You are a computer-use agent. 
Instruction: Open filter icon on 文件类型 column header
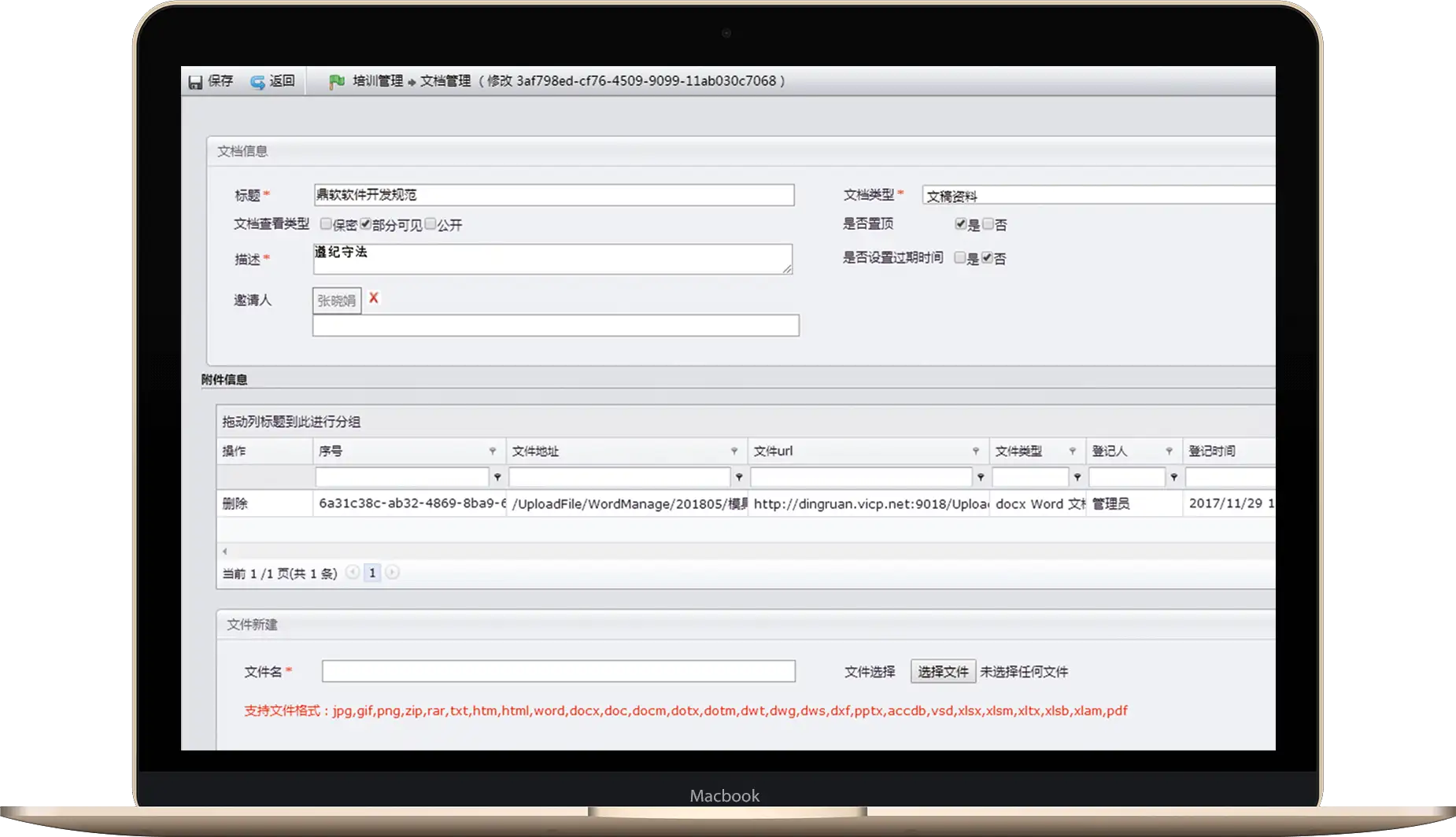pyautogui.click(x=1072, y=451)
